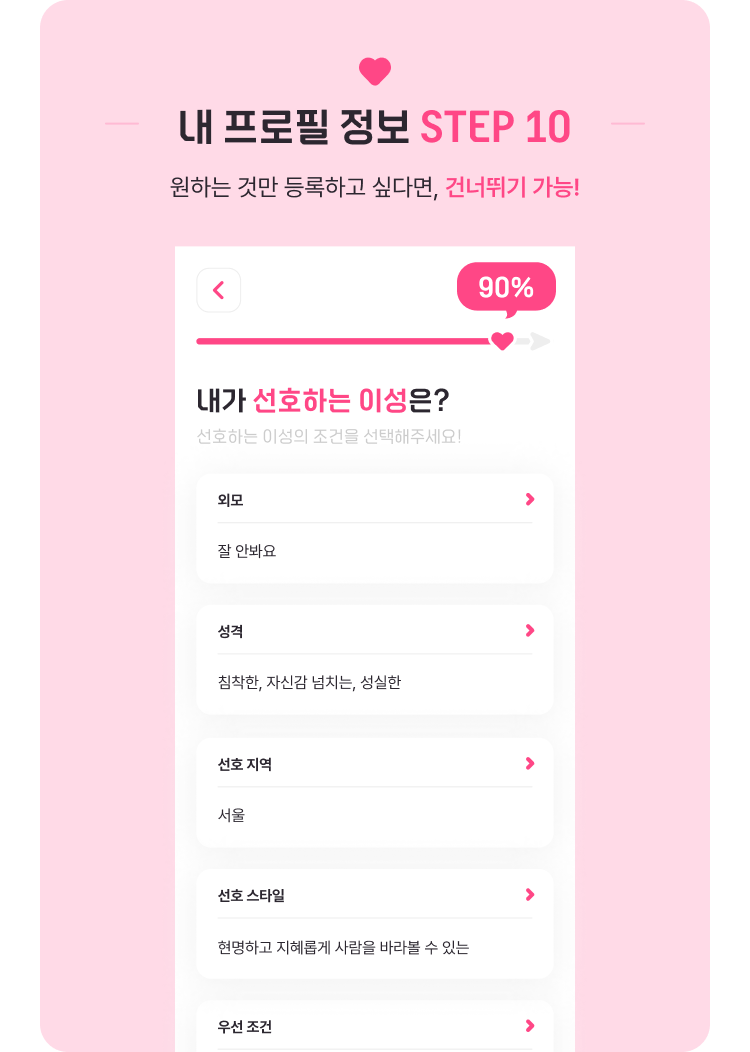Tap the back arrow button
The height and width of the screenshot is (1052, 750).
(219, 290)
